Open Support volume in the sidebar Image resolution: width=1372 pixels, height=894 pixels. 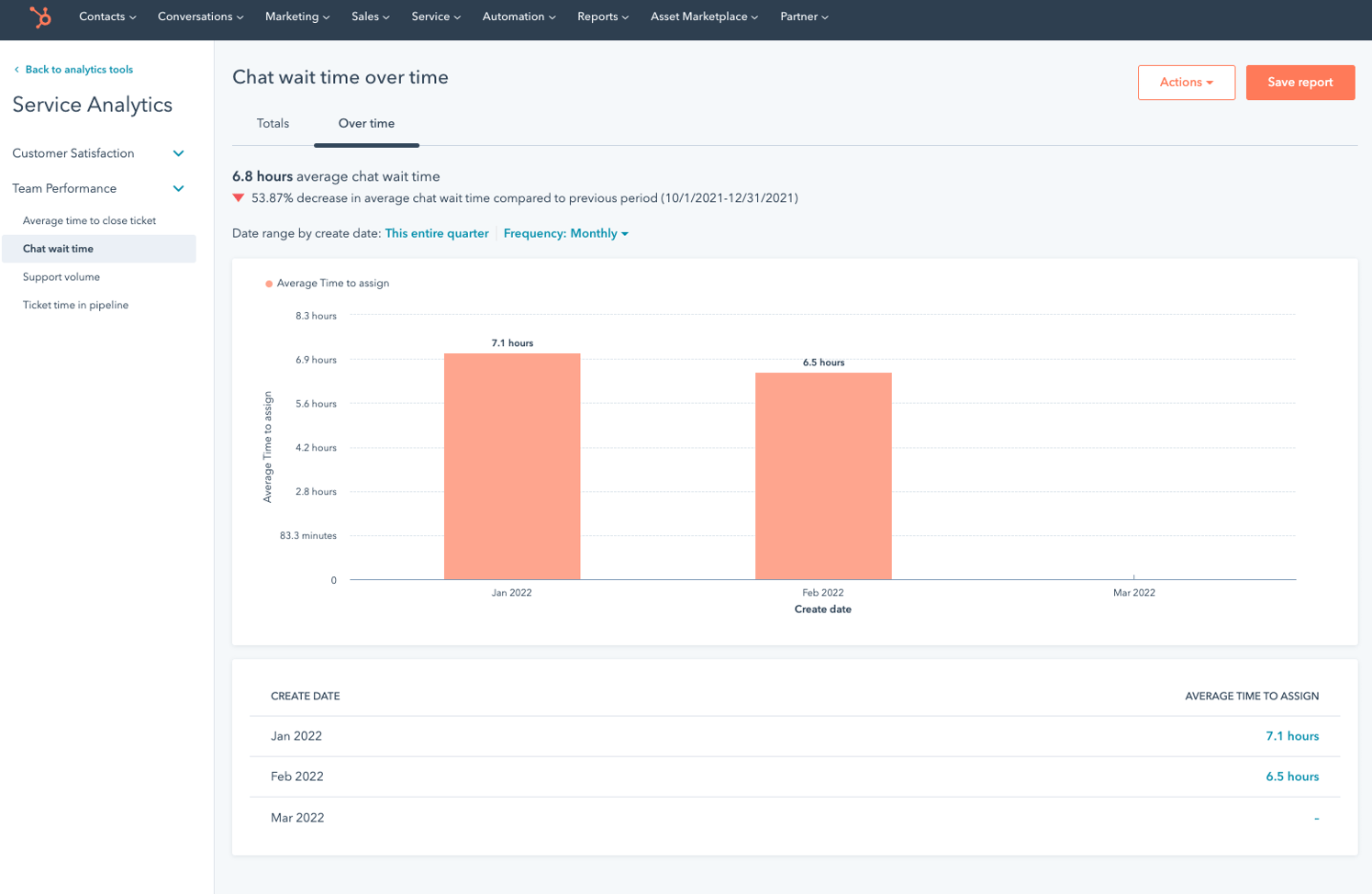pos(61,276)
